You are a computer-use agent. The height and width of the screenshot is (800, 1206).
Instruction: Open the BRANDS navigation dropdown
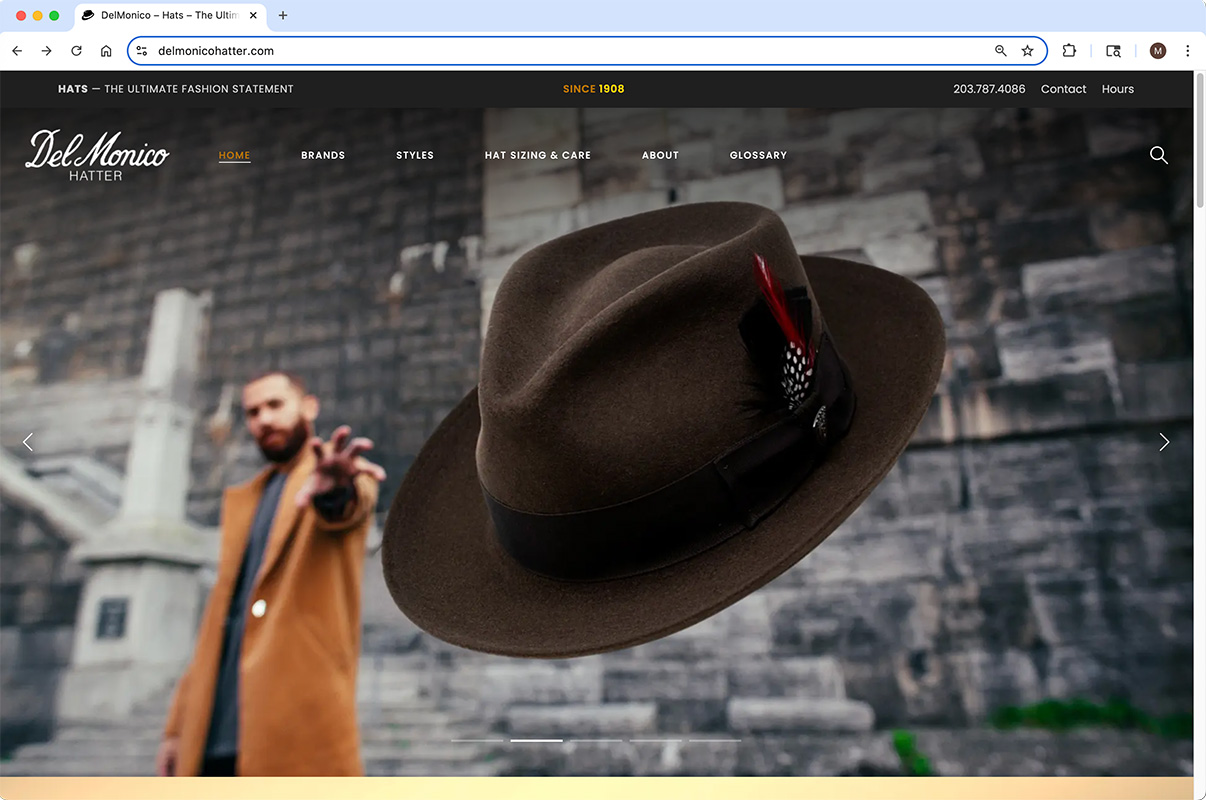tap(322, 155)
